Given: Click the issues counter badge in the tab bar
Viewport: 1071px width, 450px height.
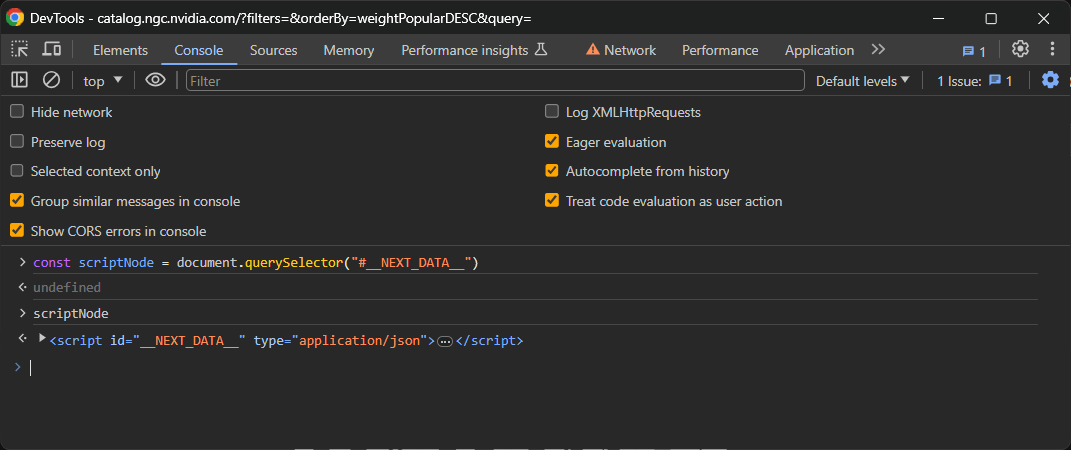Looking at the screenshot, I should 973,50.
